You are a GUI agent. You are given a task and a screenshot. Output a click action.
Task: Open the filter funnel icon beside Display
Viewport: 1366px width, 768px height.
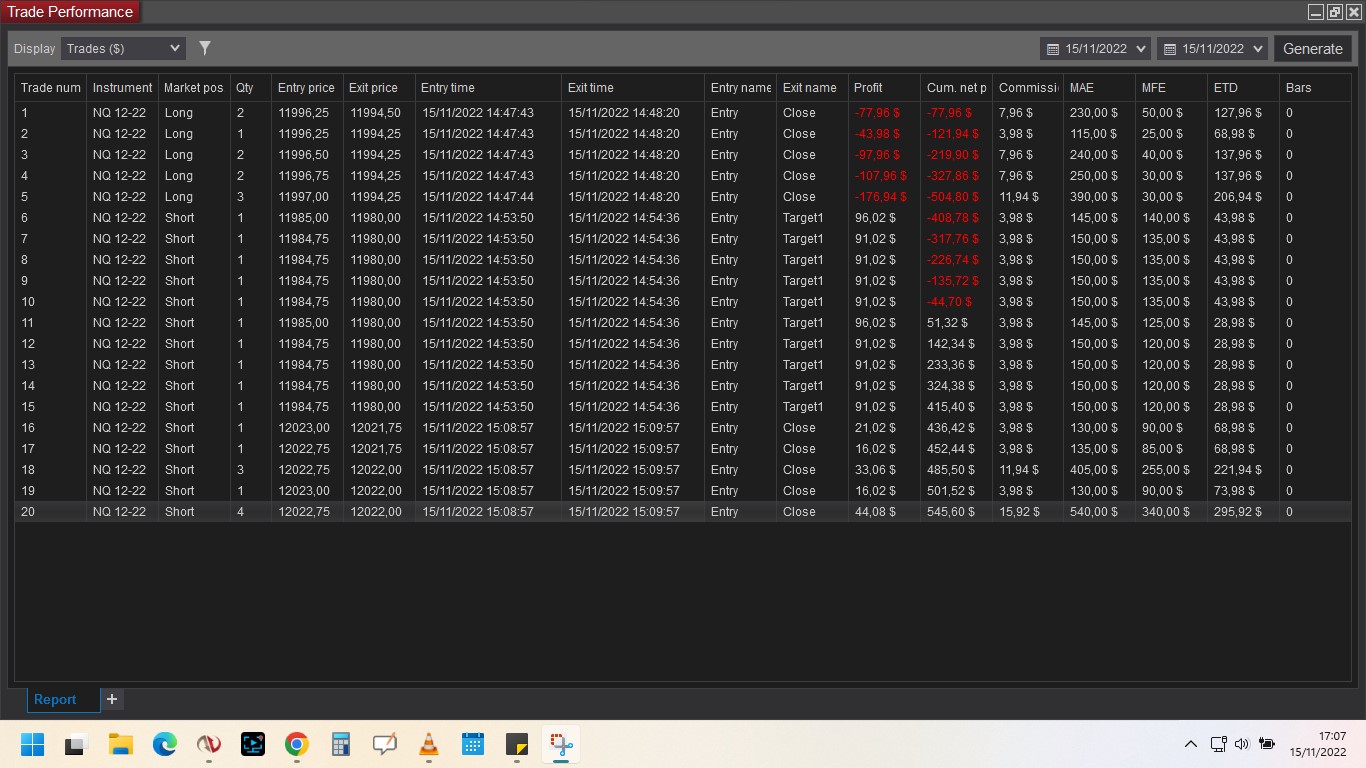[x=205, y=48]
